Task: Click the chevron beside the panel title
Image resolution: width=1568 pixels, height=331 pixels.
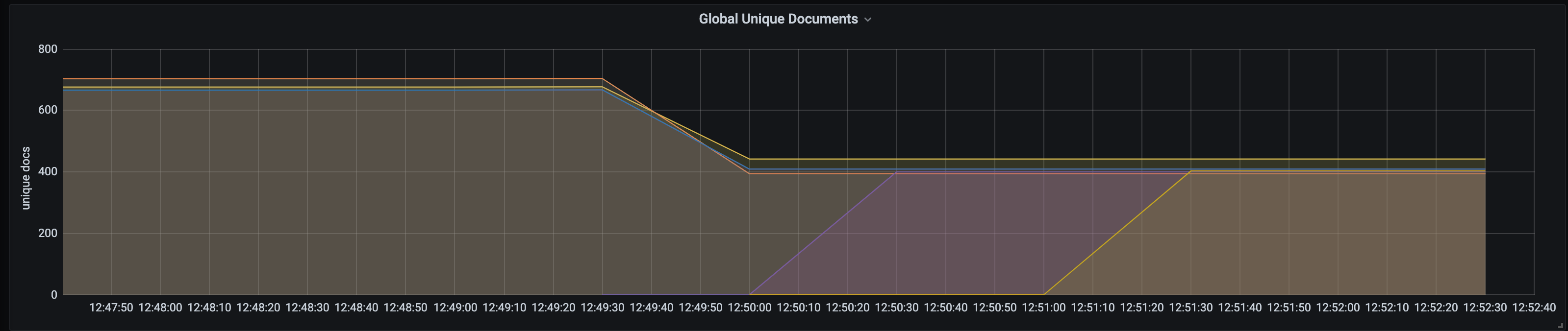Action: 868,20
